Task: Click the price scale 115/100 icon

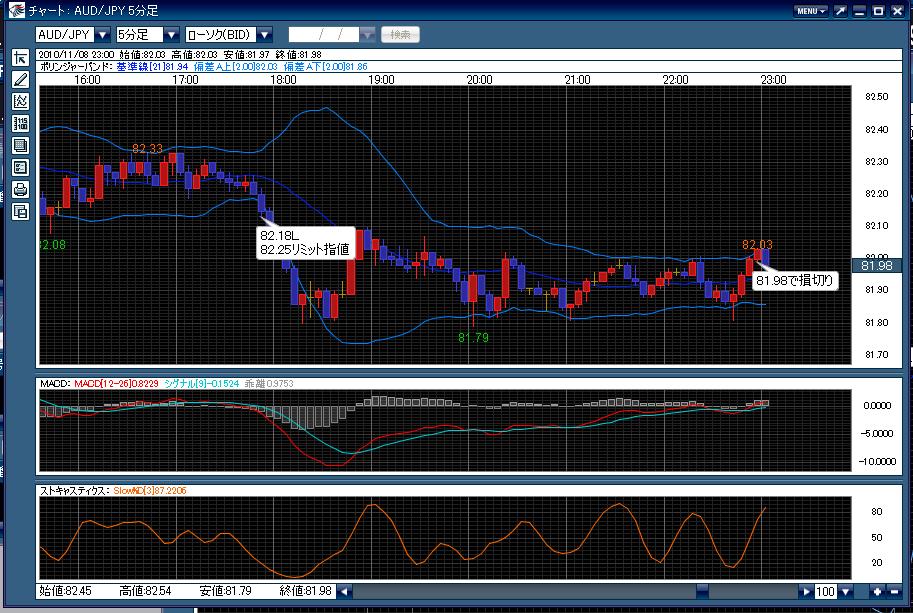Action: [20, 123]
